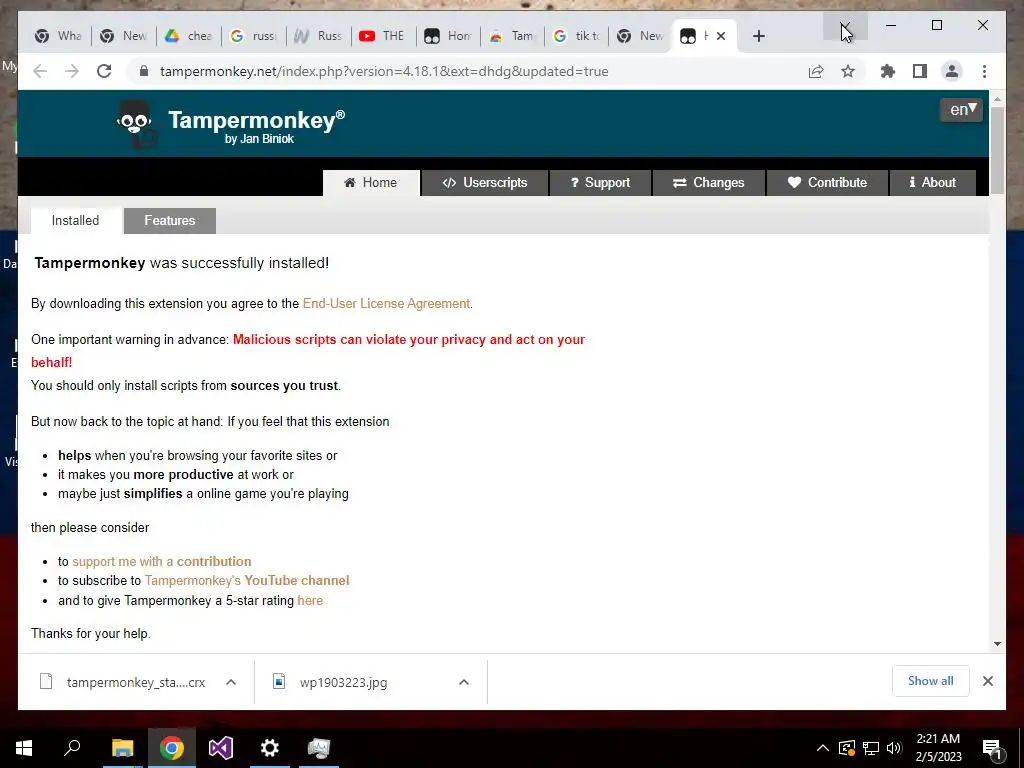Open the Support nav tab
Screen dimensions: 1024x768
[600, 183]
